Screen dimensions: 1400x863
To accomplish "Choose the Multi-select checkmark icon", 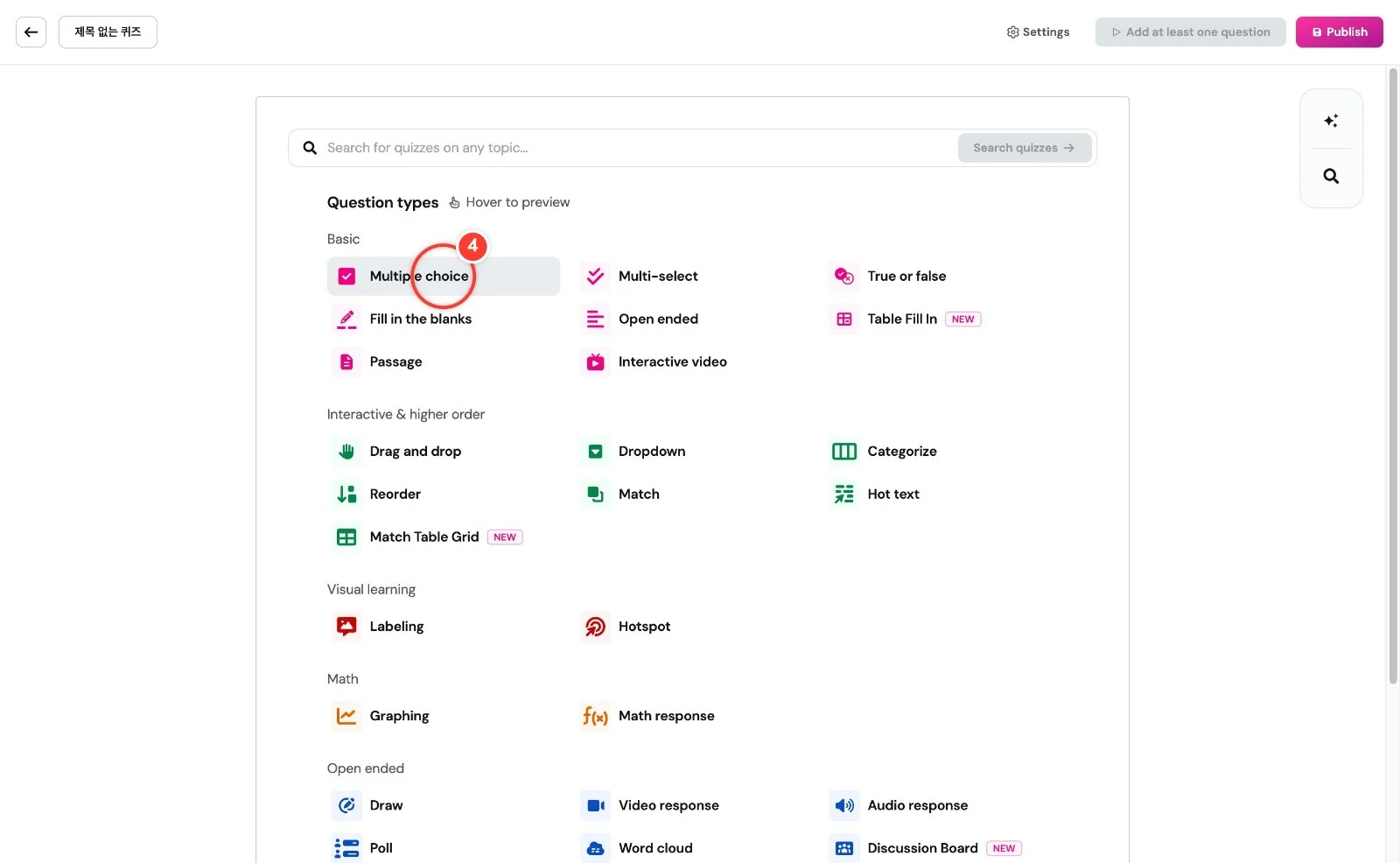I will pyautogui.click(x=595, y=277).
